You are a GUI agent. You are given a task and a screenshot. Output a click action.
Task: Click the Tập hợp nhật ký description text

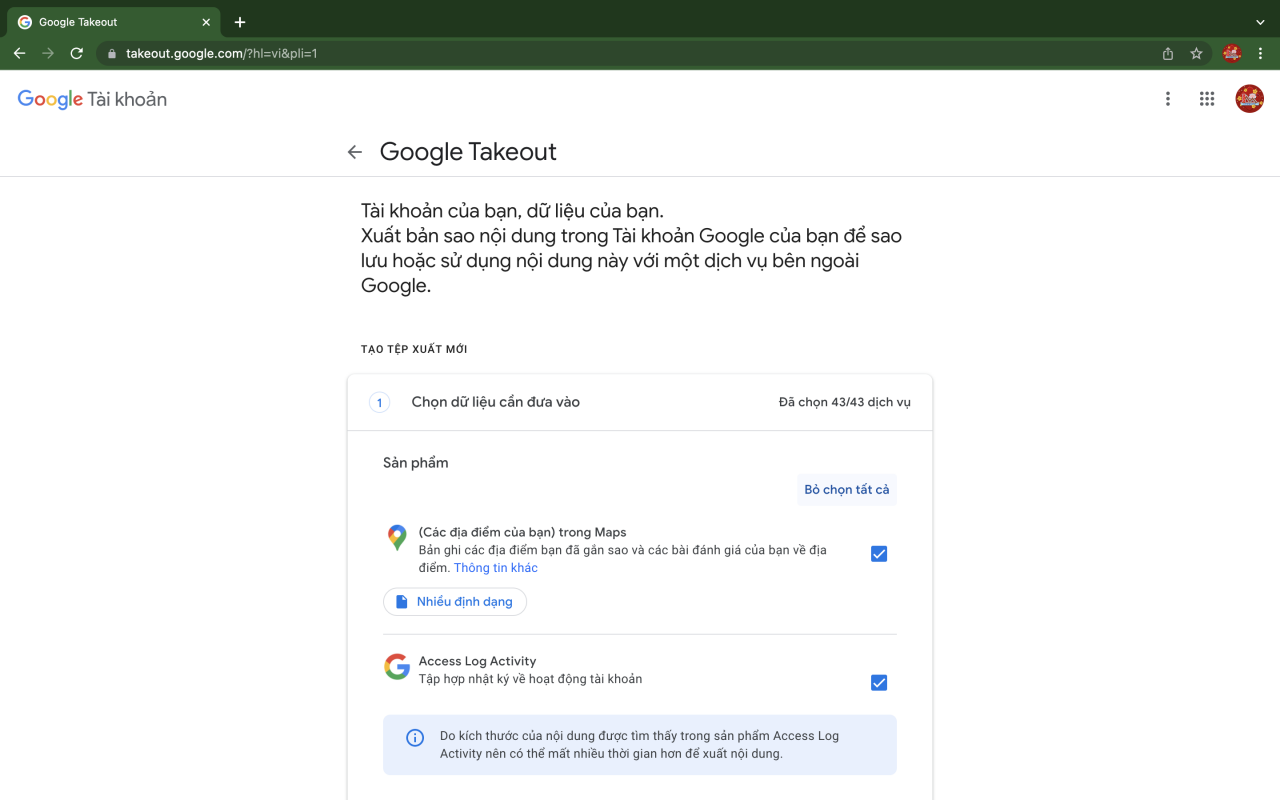coord(531,679)
